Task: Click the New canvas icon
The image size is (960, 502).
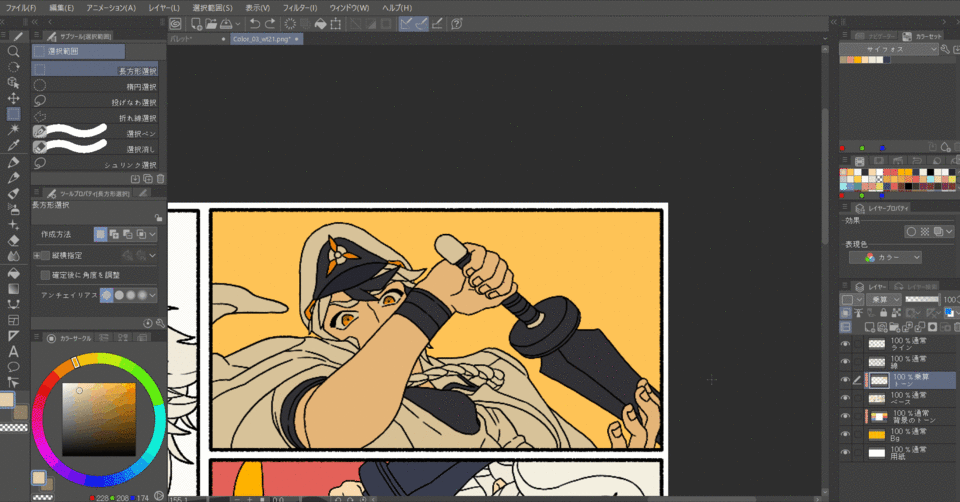Action: click(x=196, y=24)
